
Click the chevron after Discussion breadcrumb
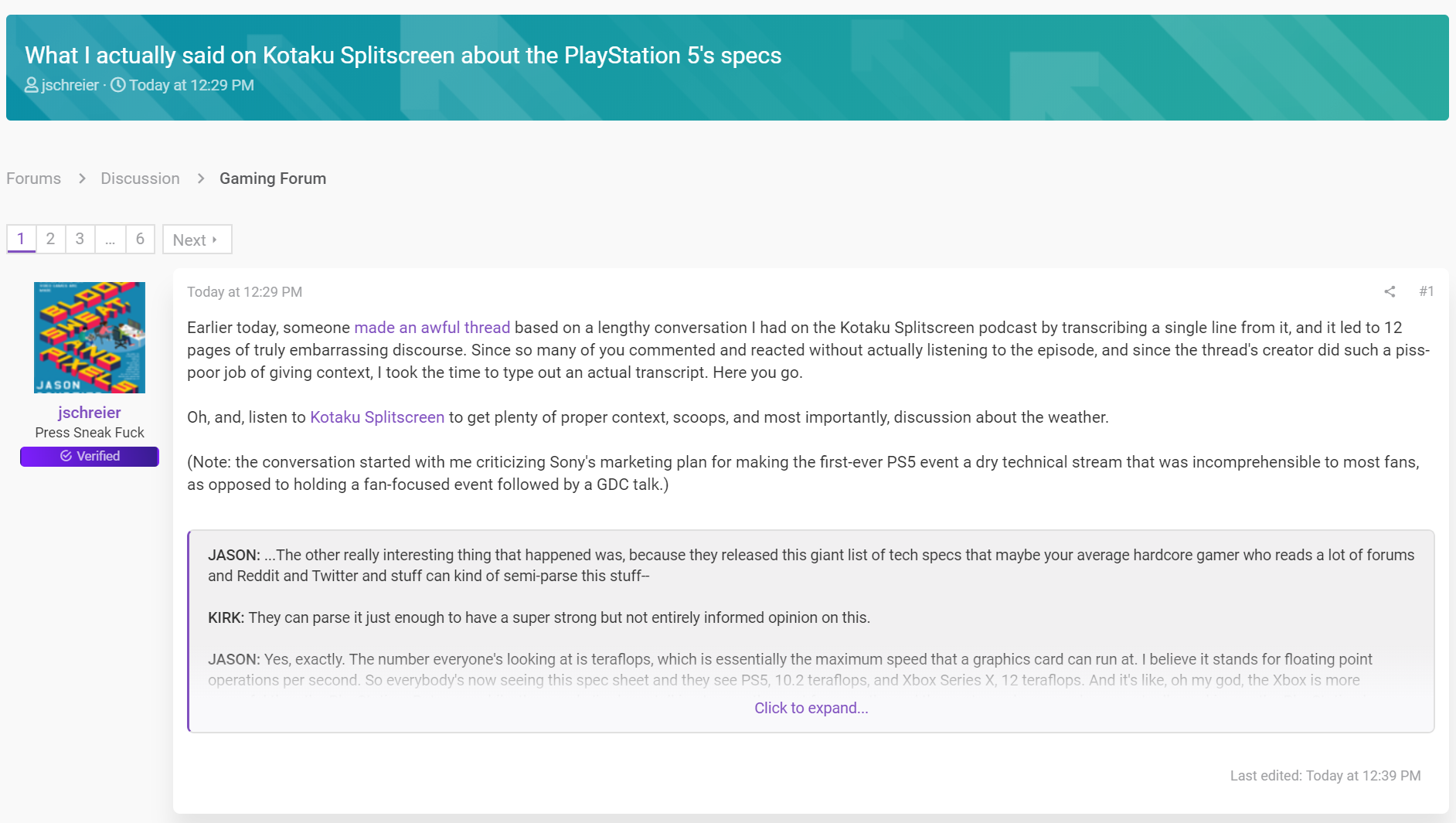pos(201,179)
